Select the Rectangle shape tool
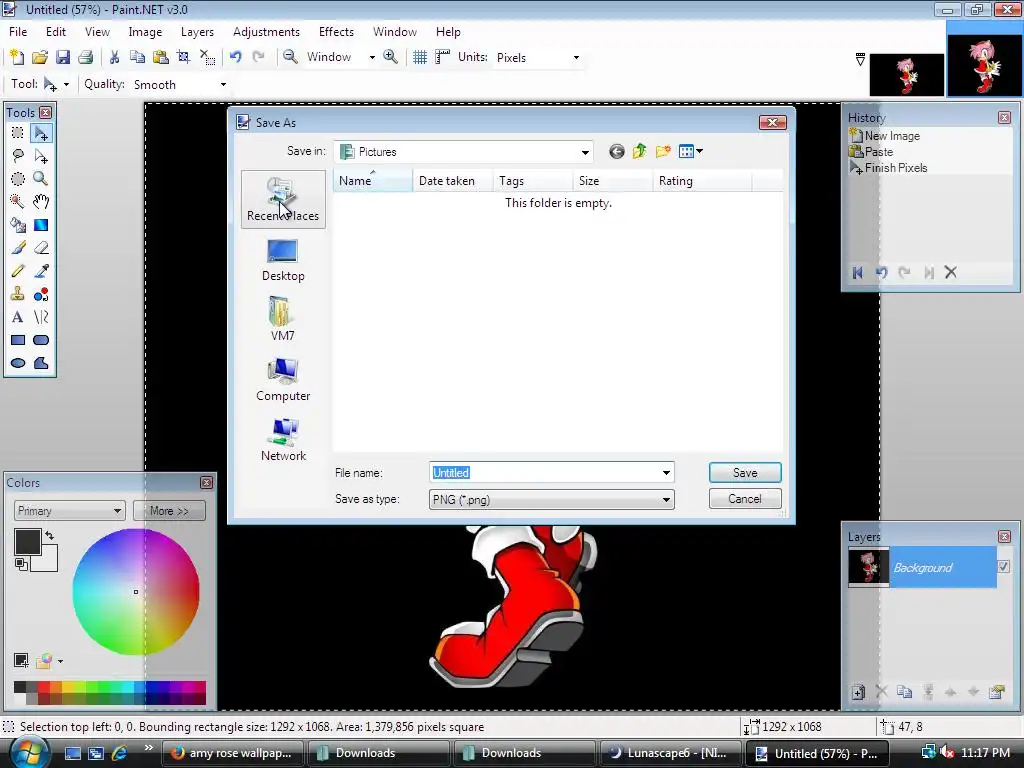 (x=18, y=340)
